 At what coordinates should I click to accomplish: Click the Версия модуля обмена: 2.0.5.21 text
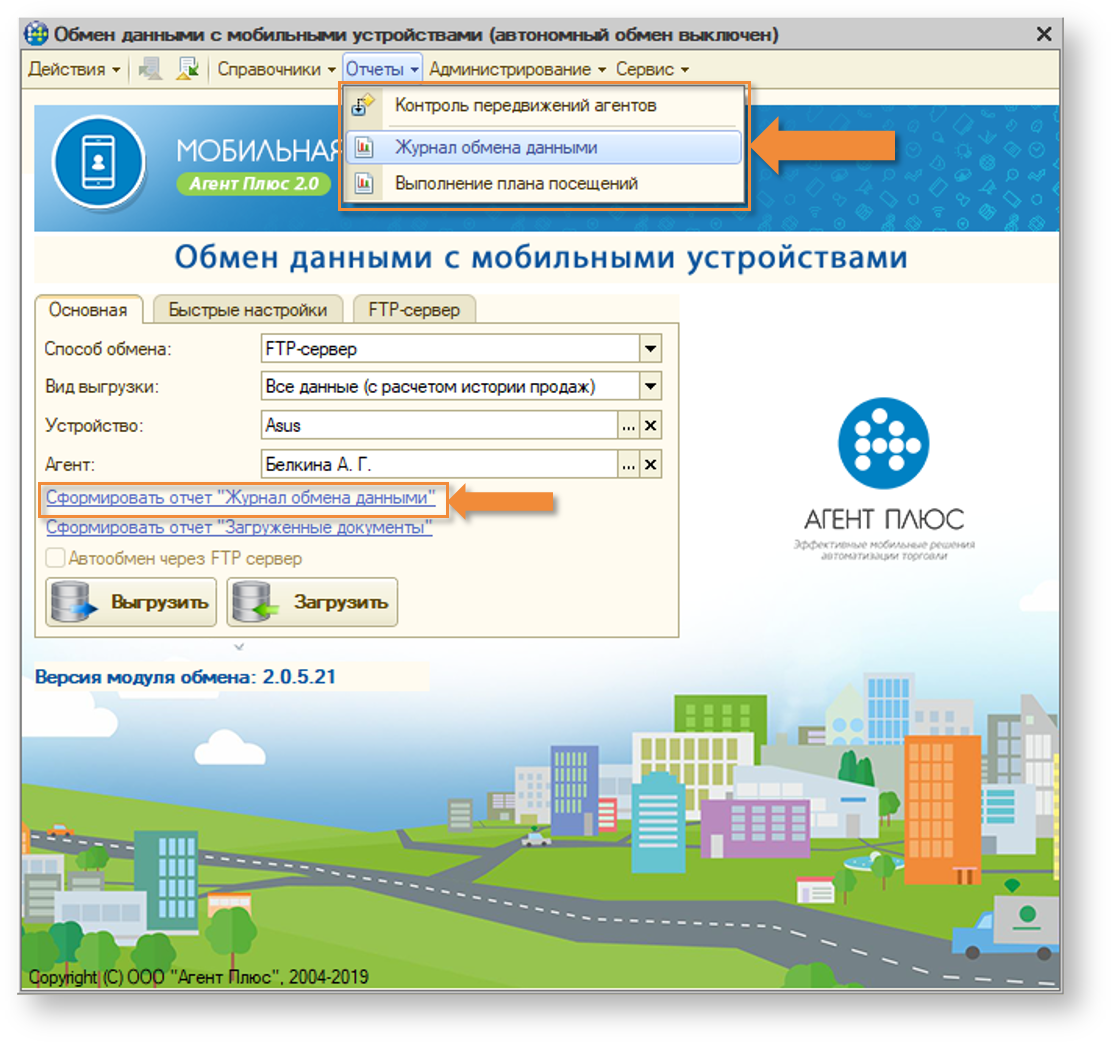185,676
